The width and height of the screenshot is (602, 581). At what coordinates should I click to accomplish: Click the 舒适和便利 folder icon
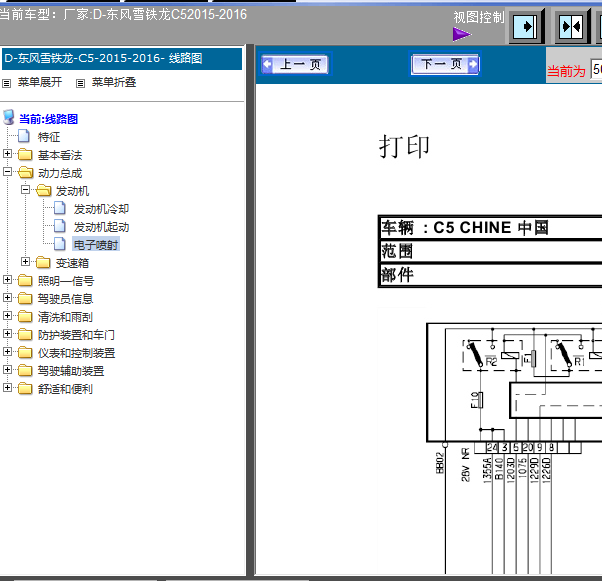(25, 388)
